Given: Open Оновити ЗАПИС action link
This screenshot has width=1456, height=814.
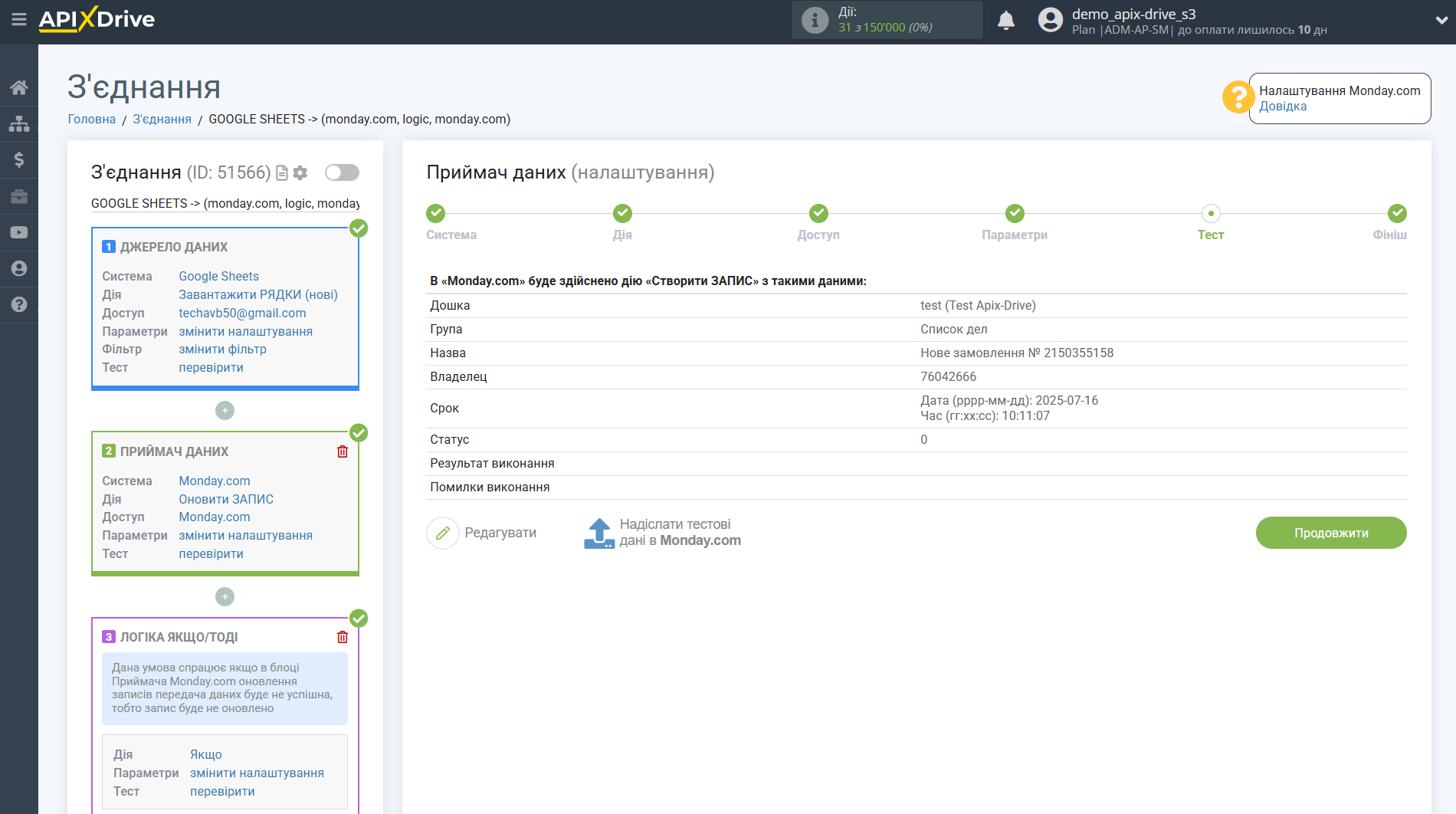Looking at the screenshot, I should (x=226, y=499).
